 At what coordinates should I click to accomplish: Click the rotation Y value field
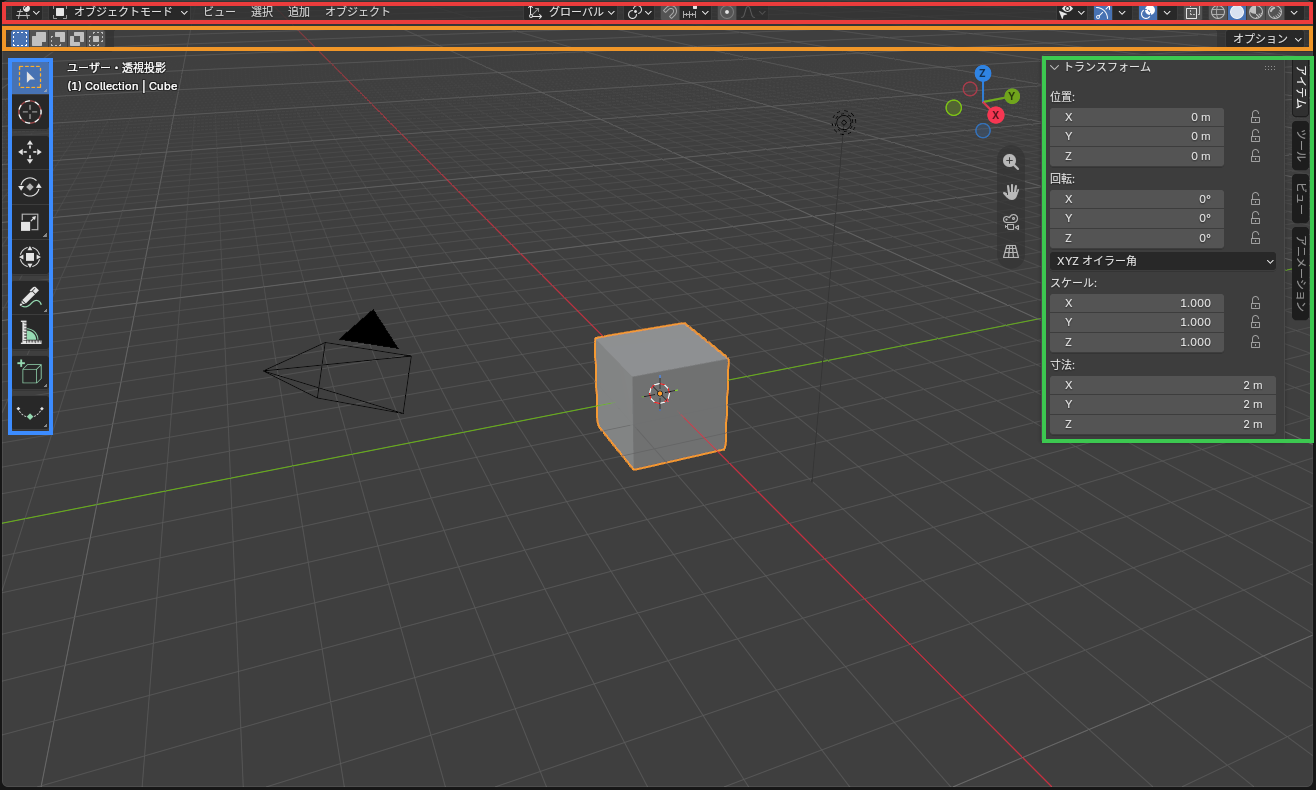1137,218
